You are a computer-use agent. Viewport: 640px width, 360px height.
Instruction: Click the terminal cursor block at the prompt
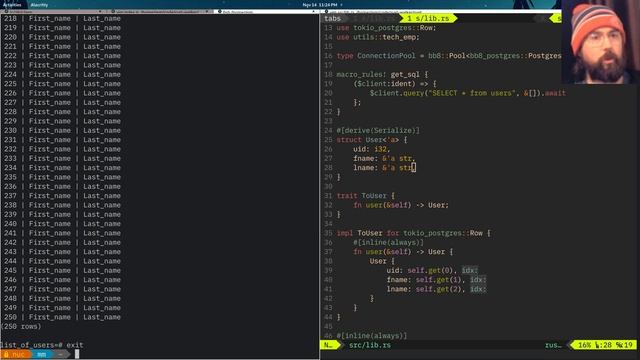[77, 354]
